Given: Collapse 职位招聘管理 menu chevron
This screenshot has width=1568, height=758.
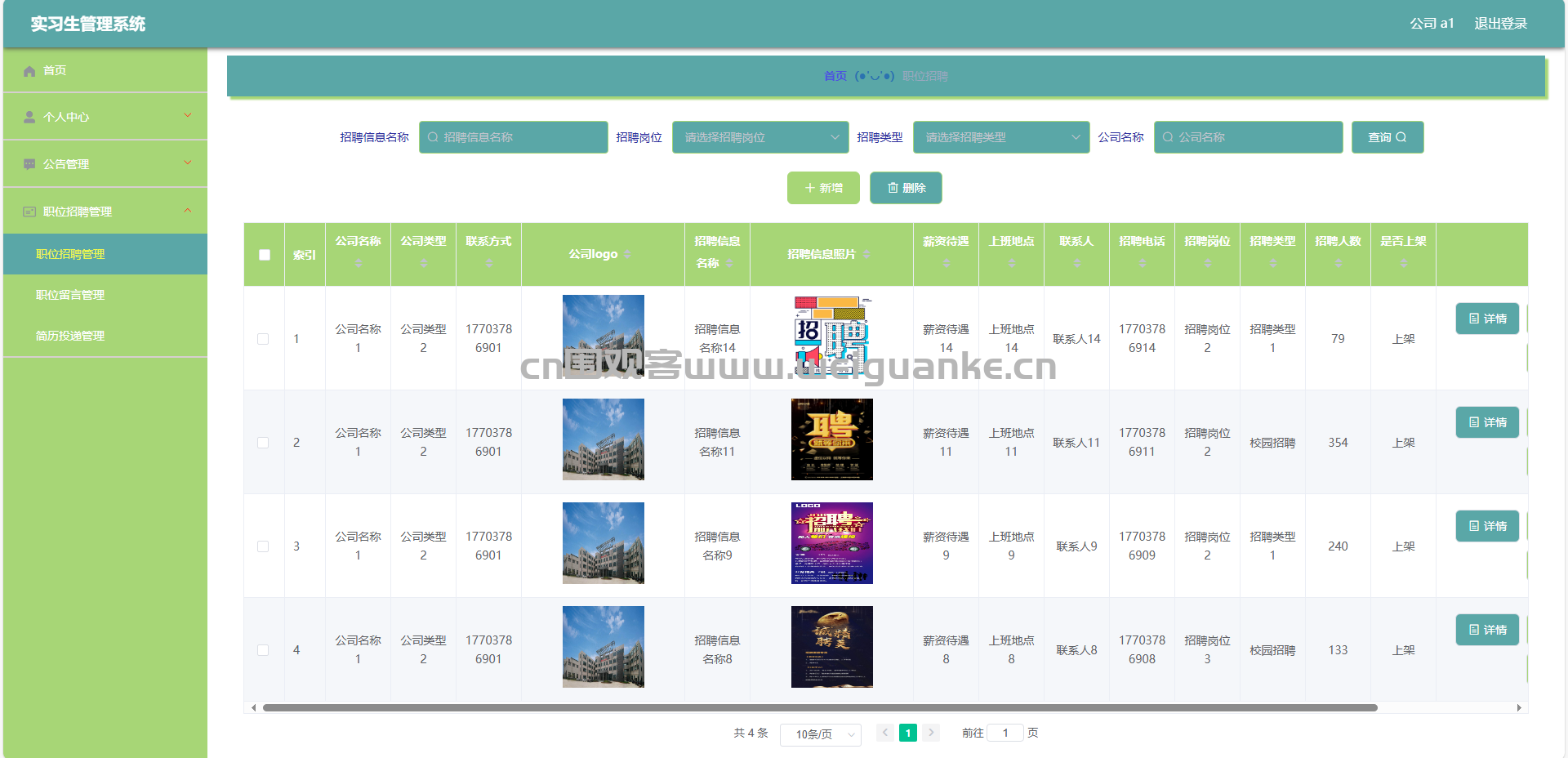Looking at the screenshot, I should (188, 211).
